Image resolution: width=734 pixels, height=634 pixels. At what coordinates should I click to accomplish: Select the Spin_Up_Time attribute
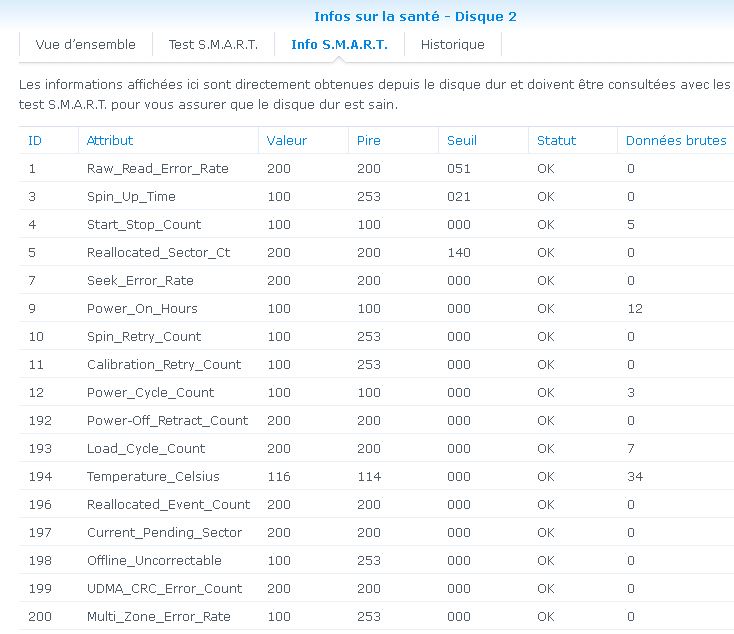[x=131, y=196]
